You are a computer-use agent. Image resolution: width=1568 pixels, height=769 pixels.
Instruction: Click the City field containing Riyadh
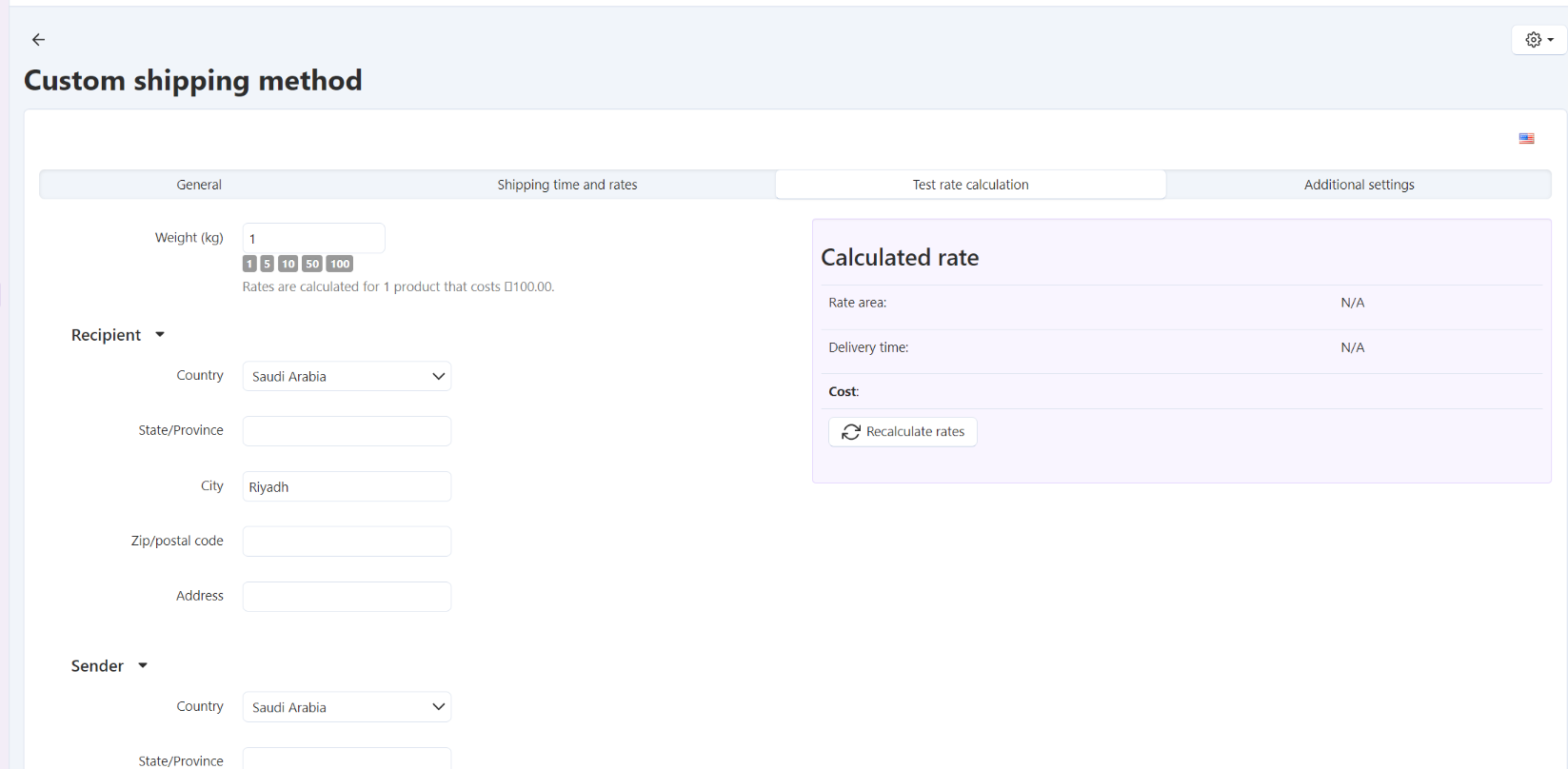coord(347,486)
